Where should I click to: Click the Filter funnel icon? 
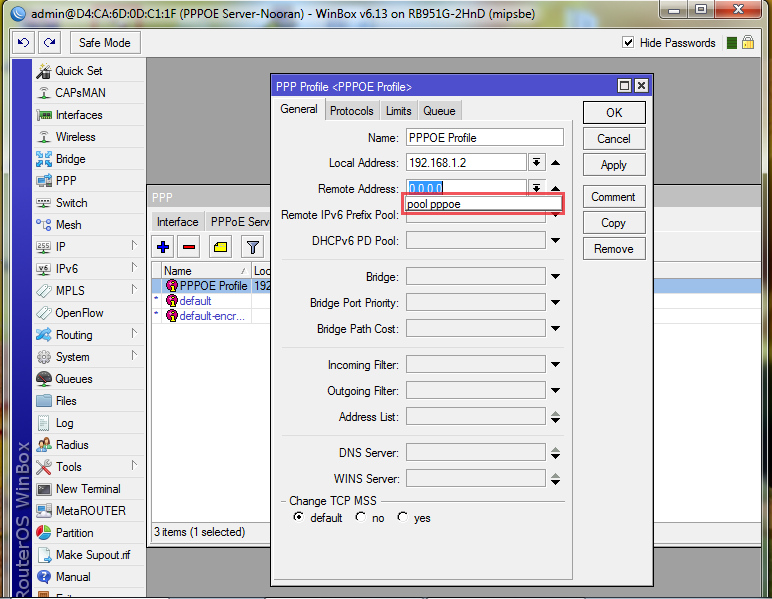252,247
